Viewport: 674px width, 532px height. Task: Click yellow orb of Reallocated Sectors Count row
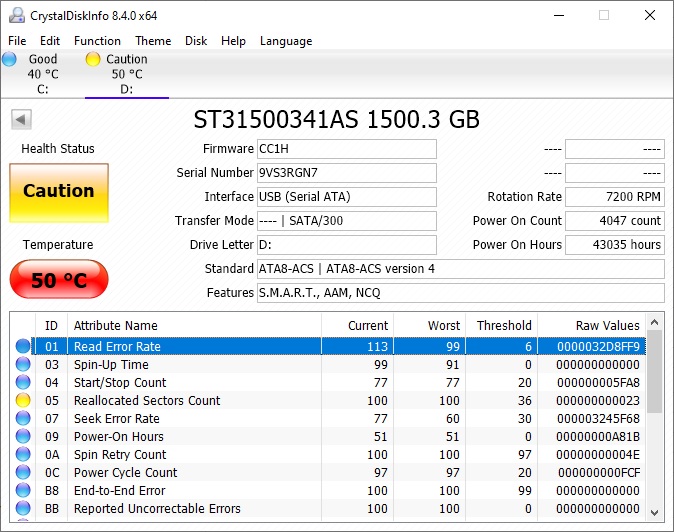click(x=23, y=401)
